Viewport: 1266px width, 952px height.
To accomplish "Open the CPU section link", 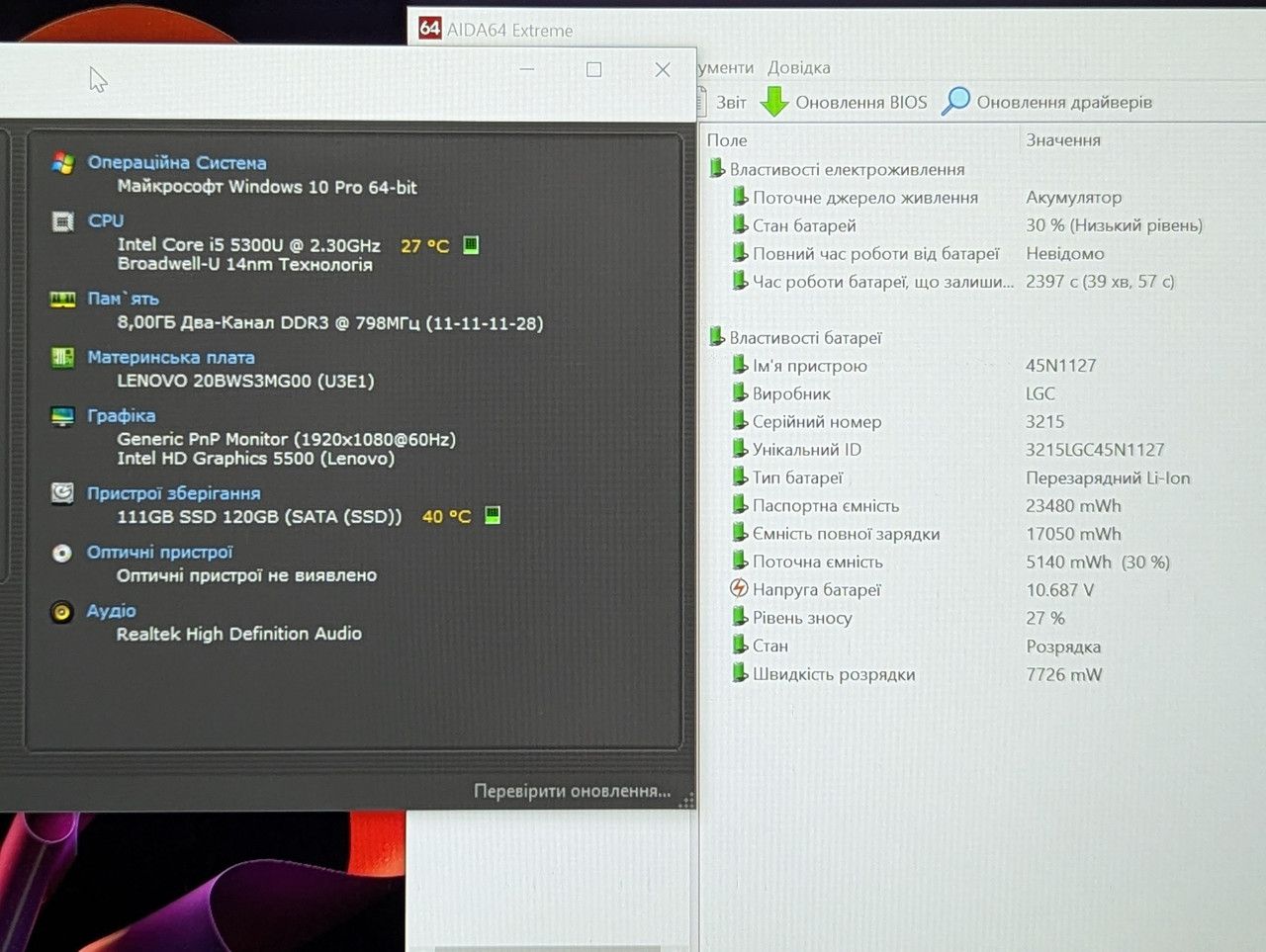I will pos(106,220).
